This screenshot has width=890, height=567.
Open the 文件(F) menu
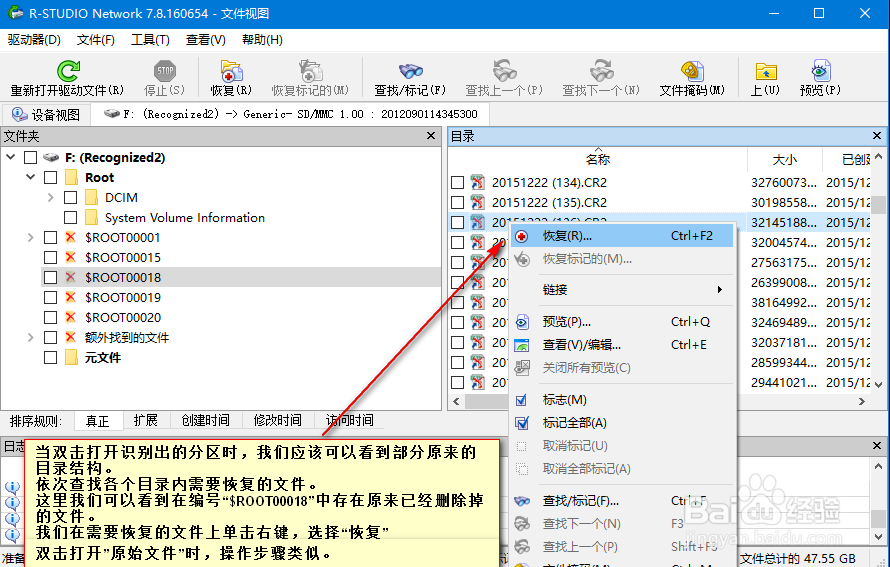[x=96, y=40]
